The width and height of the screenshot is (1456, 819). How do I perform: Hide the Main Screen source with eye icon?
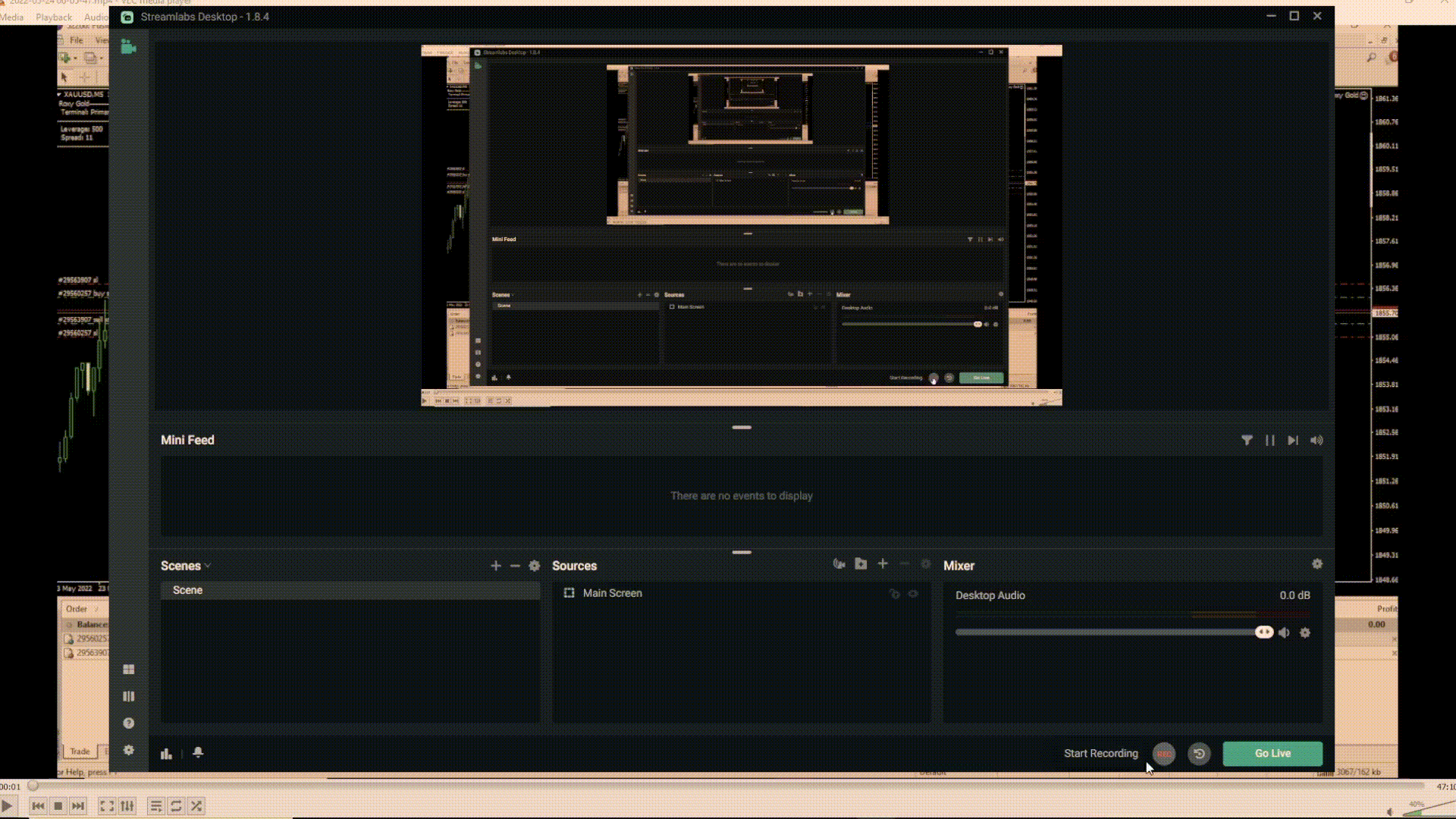[x=913, y=594]
